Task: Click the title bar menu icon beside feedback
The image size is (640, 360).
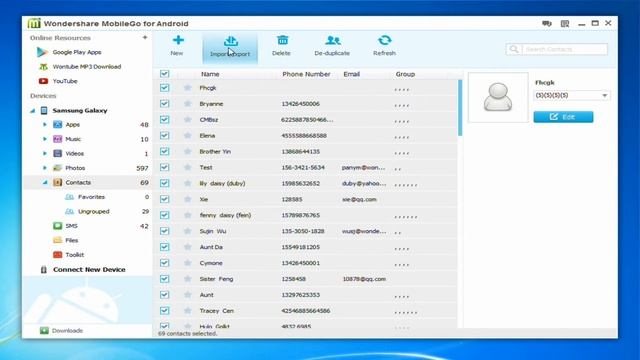Action: pyautogui.click(x=565, y=24)
